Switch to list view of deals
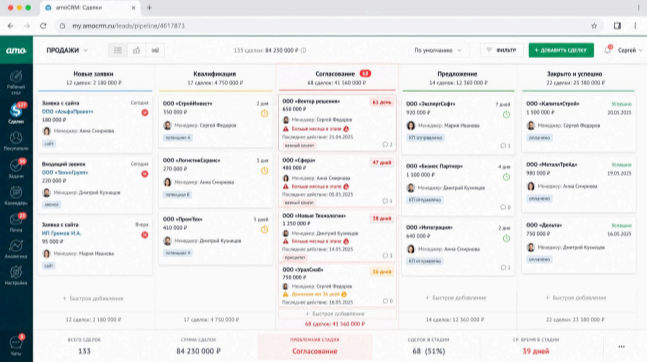Image resolution: width=647 pixels, height=362 pixels. (118, 50)
